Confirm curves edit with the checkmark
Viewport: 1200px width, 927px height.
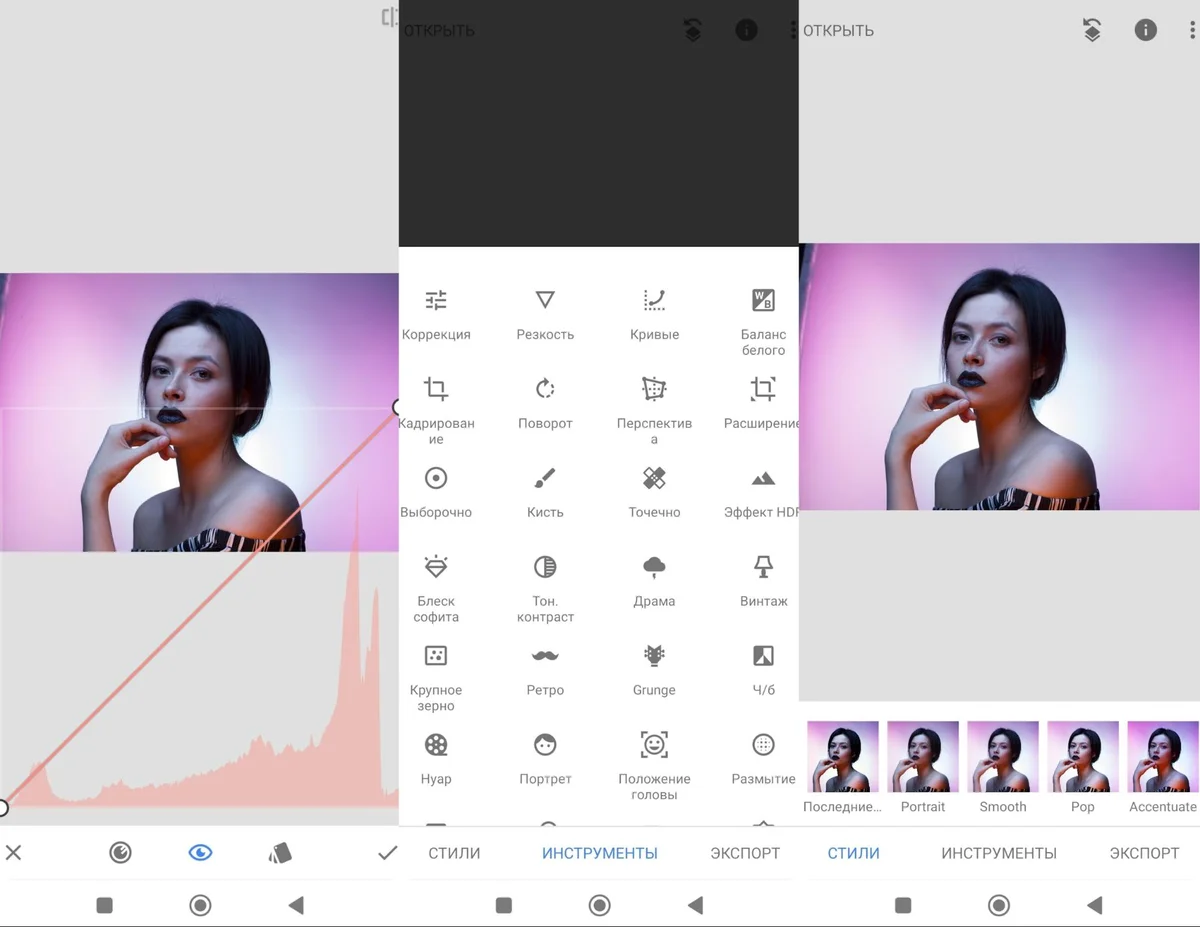387,853
